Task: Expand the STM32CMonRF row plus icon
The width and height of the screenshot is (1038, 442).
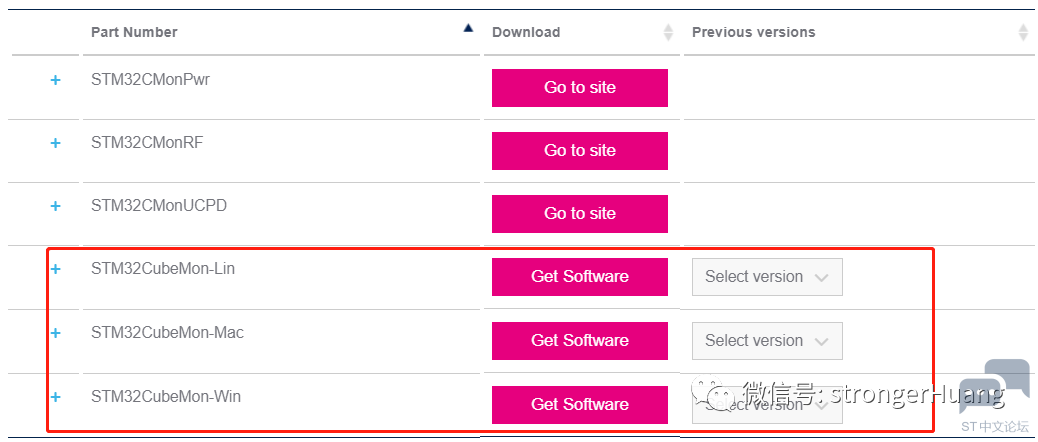Action: (56, 143)
